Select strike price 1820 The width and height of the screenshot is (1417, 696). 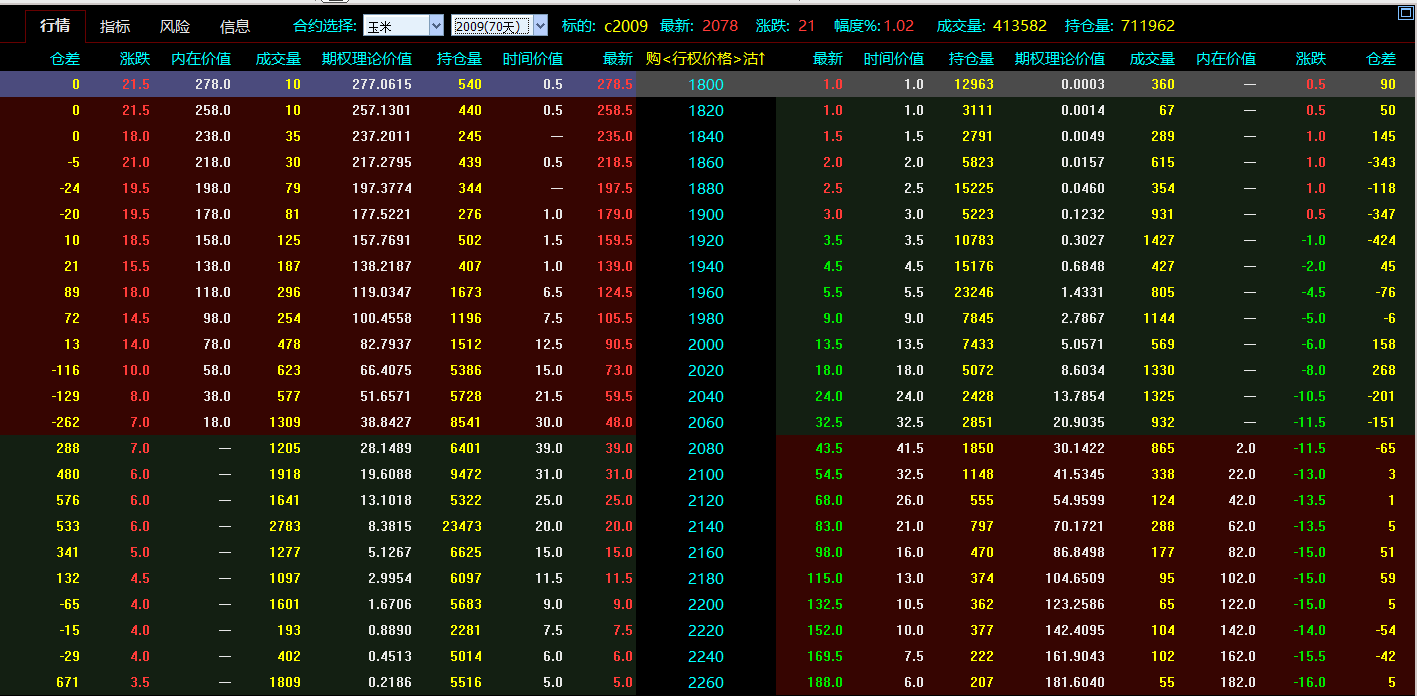tap(706, 110)
